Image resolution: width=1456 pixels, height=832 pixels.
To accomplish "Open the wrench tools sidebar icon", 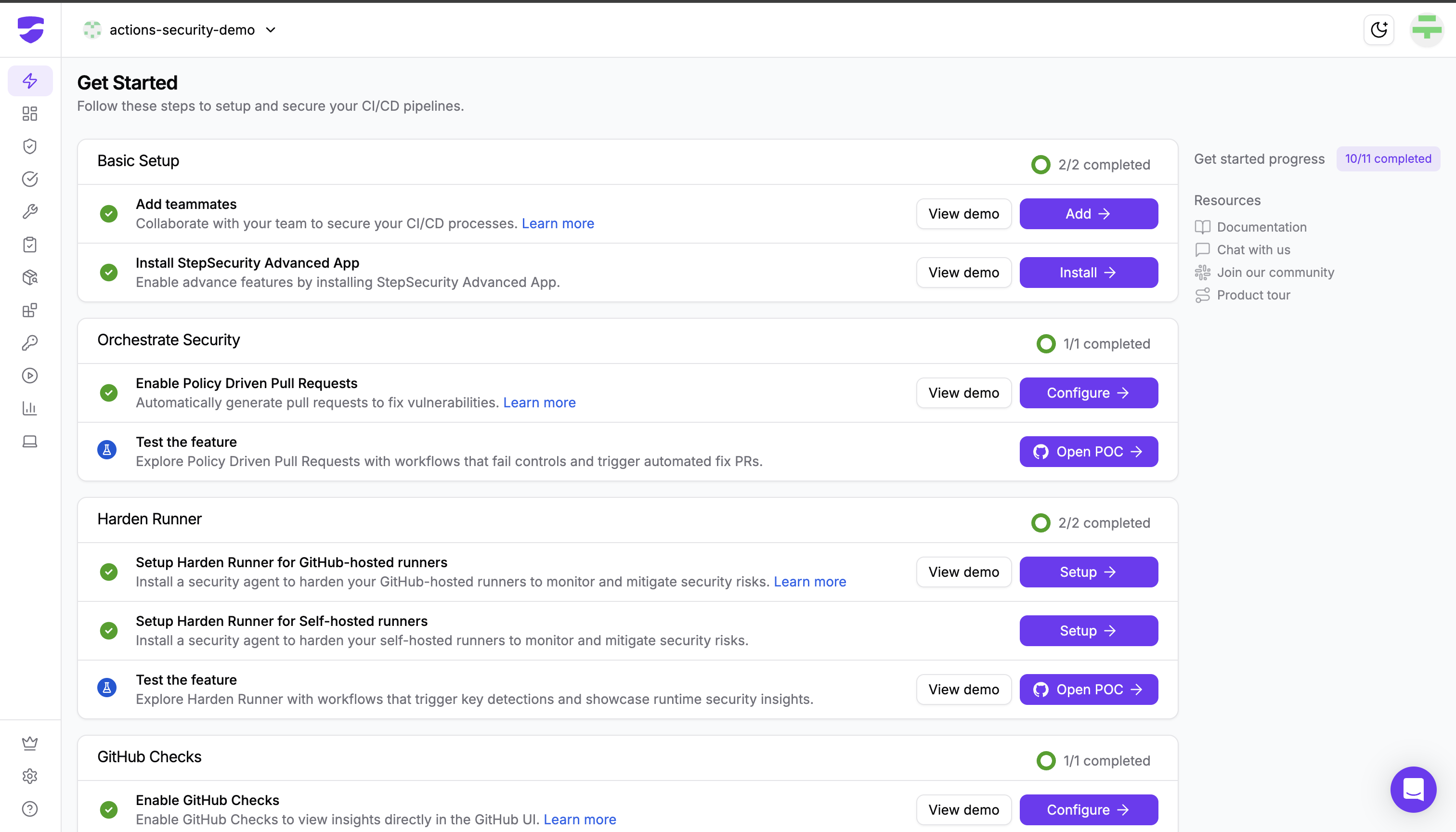I will (30, 212).
